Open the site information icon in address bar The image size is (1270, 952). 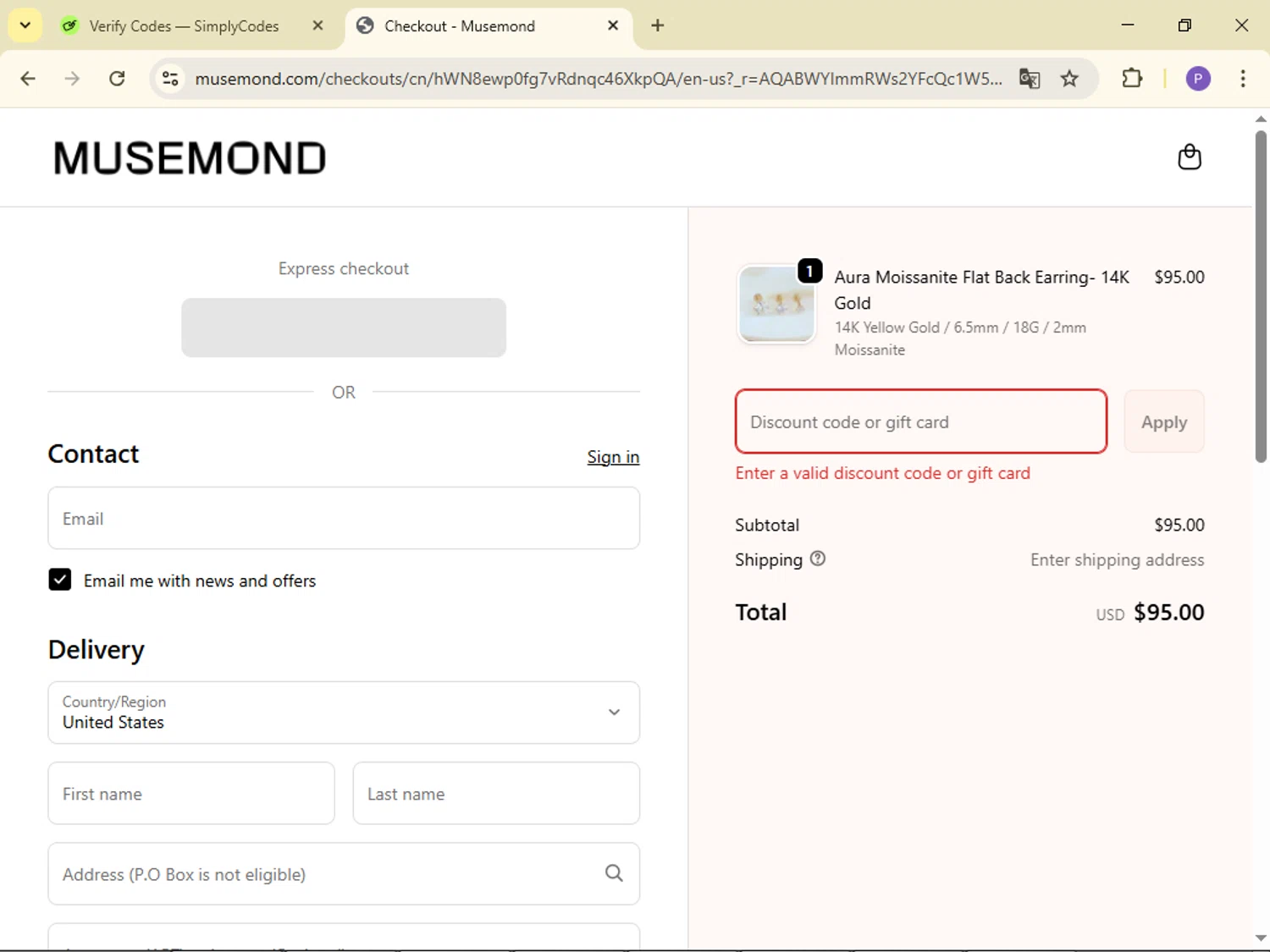pyautogui.click(x=170, y=79)
